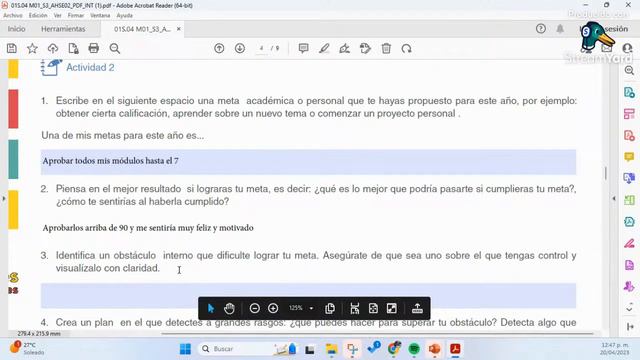Choose the selection arrow tool in the floating toolbar

tap(211, 308)
